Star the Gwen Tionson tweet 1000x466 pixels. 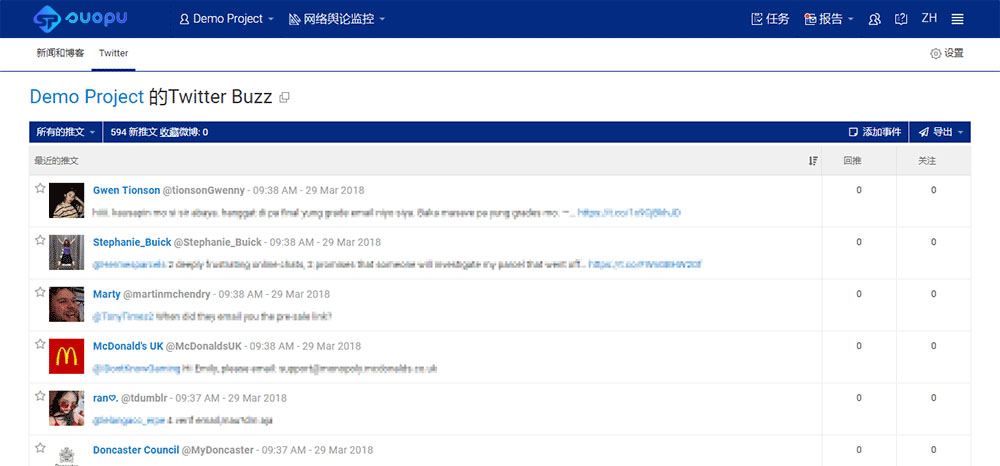(40, 188)
